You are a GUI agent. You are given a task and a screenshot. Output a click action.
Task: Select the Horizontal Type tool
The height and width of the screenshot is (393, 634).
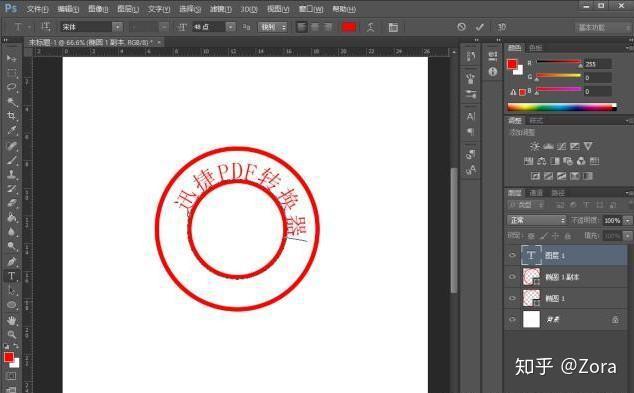(x=11, y=276)
